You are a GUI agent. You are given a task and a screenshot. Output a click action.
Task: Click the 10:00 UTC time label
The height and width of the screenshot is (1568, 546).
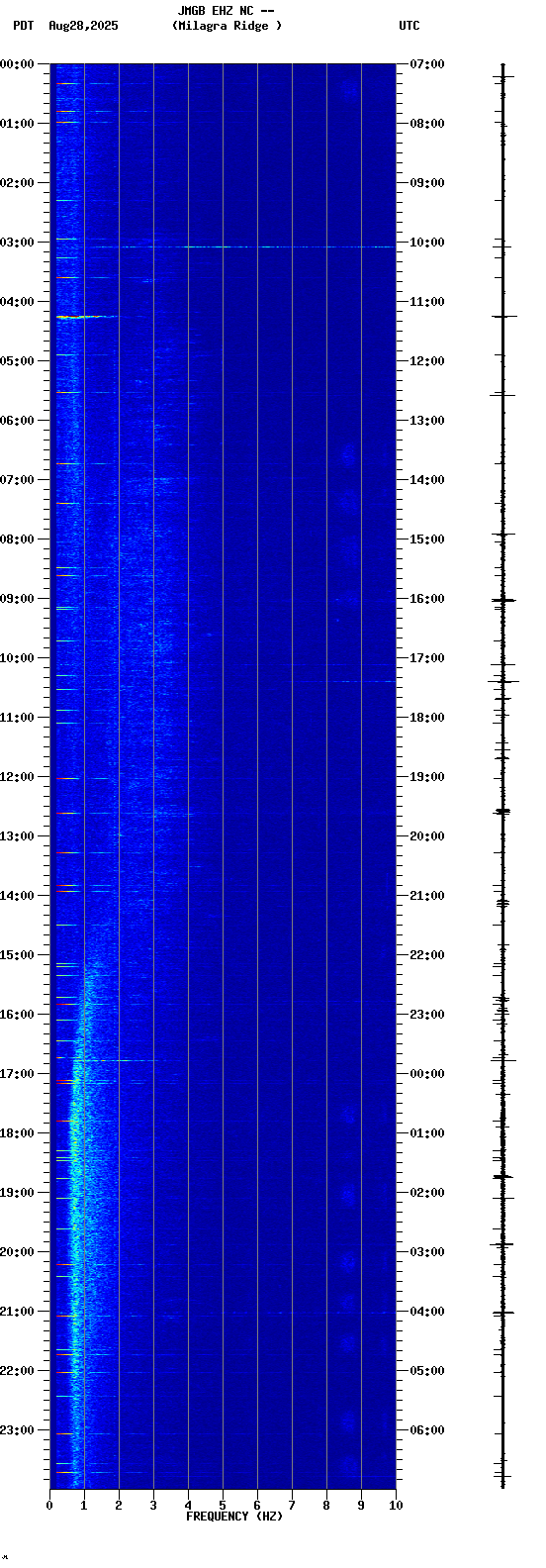click(427, 243)
